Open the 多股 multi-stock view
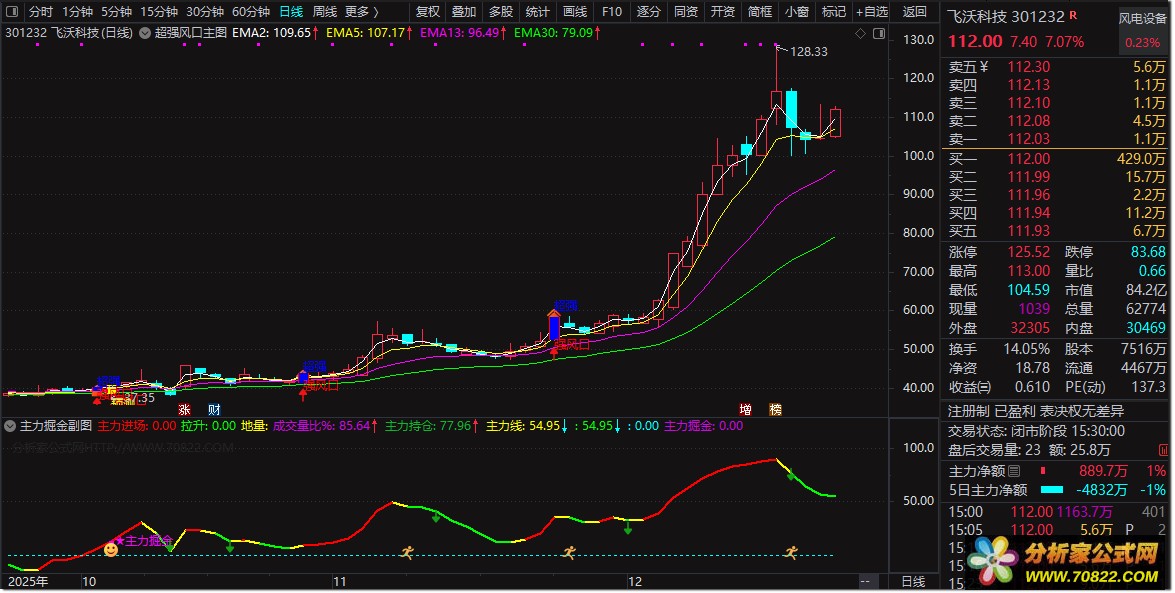The height and width of the screenshot is (593, 1175). coord(501,11)
